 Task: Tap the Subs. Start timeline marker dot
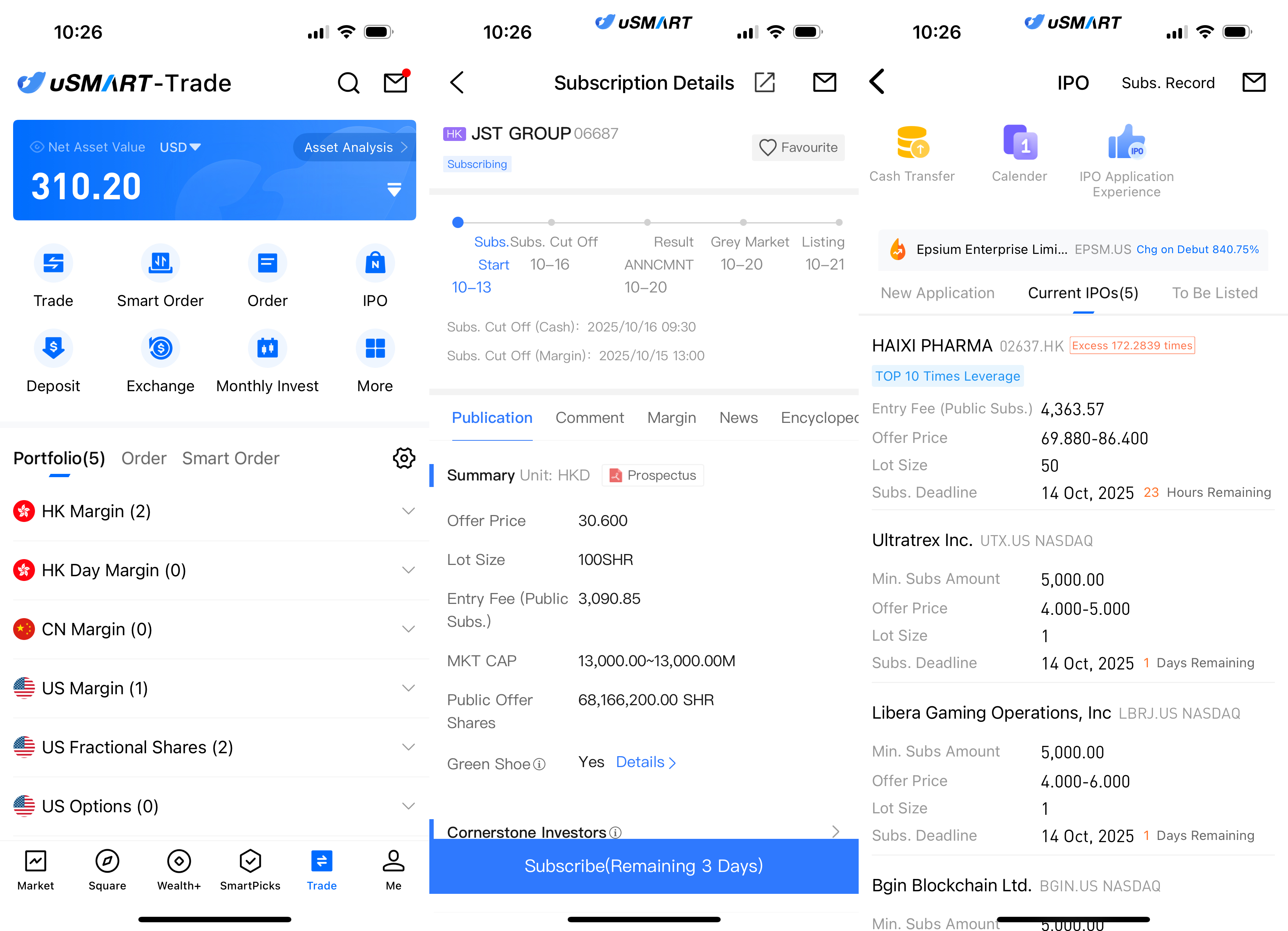coord(458,222)
